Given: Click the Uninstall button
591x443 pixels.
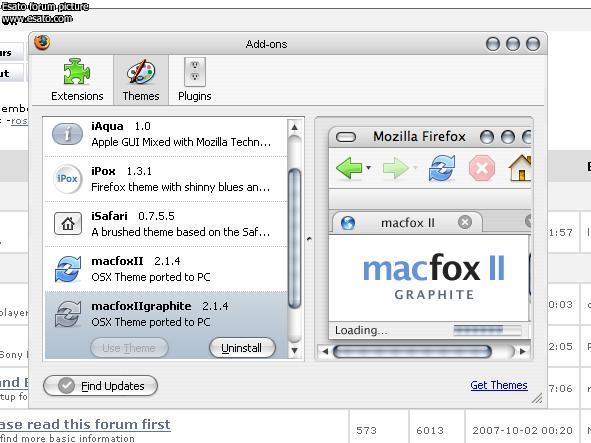Looking at the screenshot, I should pos(242,348).
